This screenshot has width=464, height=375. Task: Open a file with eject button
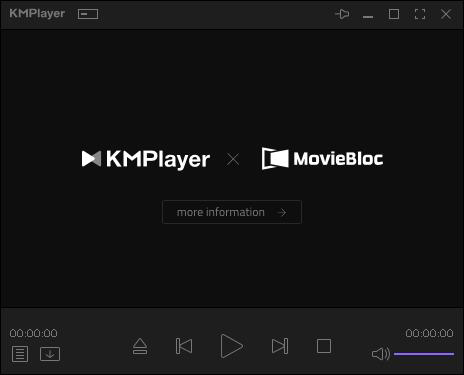[140, 346]
